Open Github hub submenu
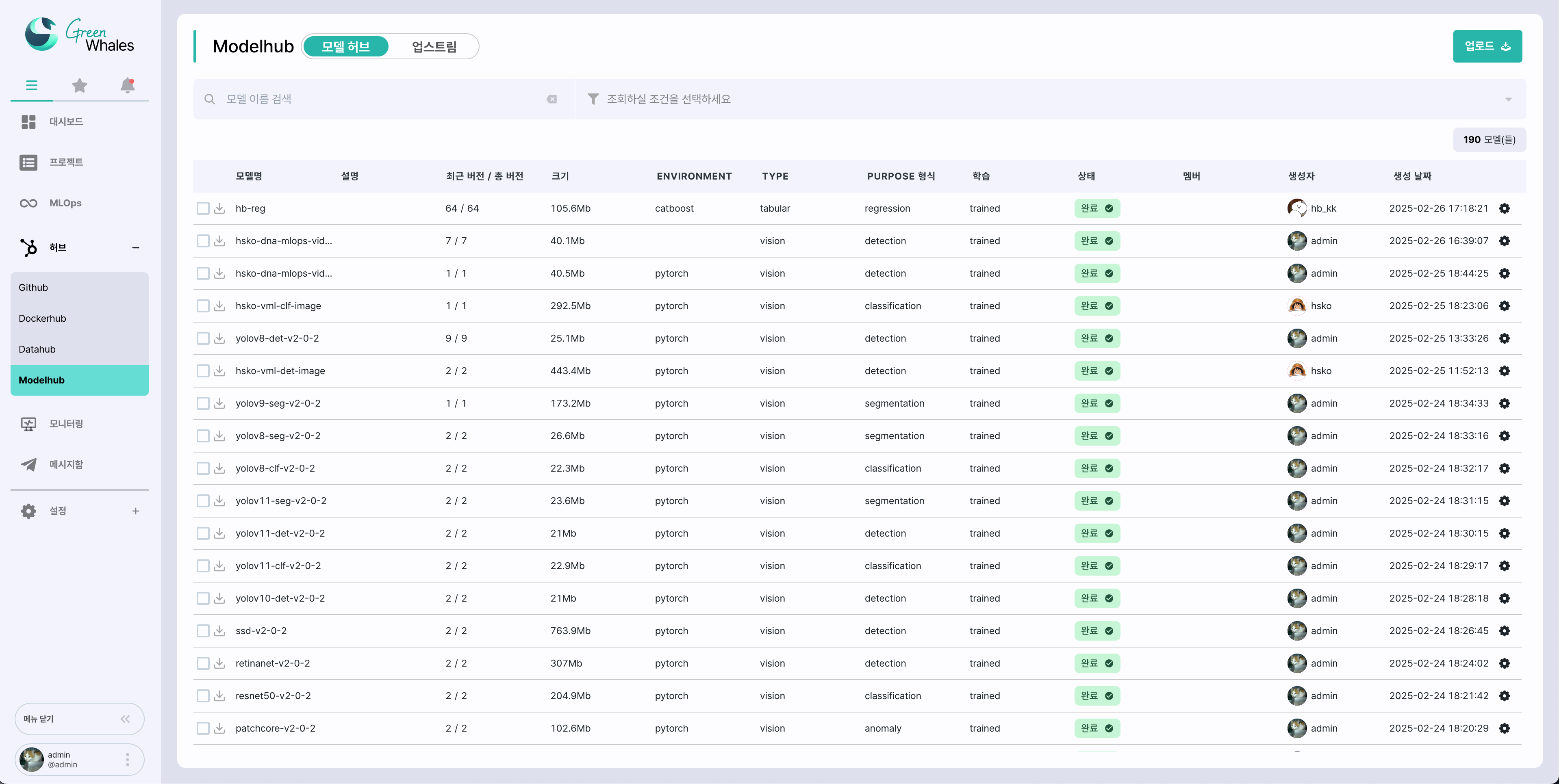Image resolution: width=1559 pixels, height=784 pixels. tap(79, 287)
